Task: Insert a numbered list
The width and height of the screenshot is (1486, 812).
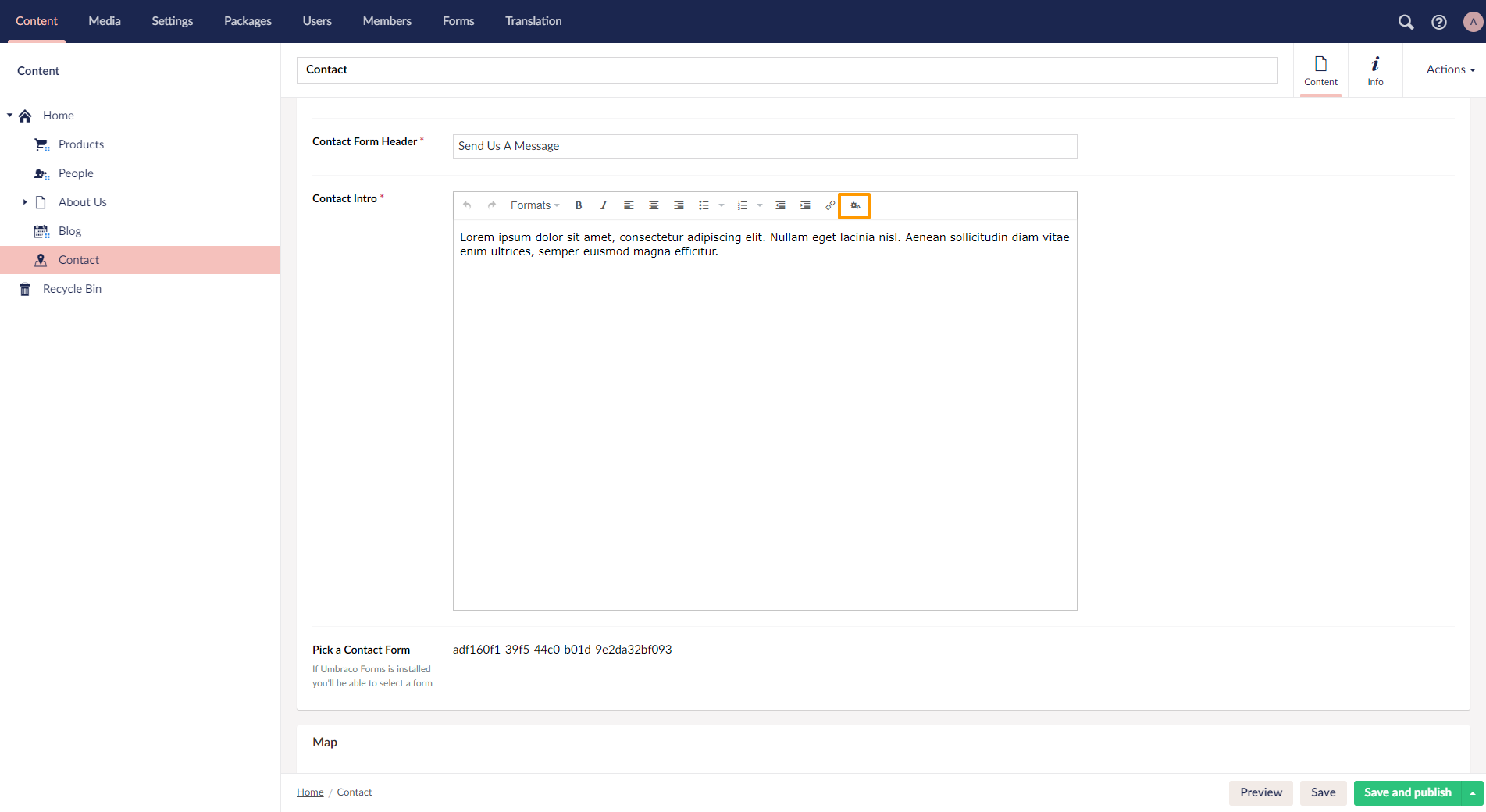Action: point(742,205)
